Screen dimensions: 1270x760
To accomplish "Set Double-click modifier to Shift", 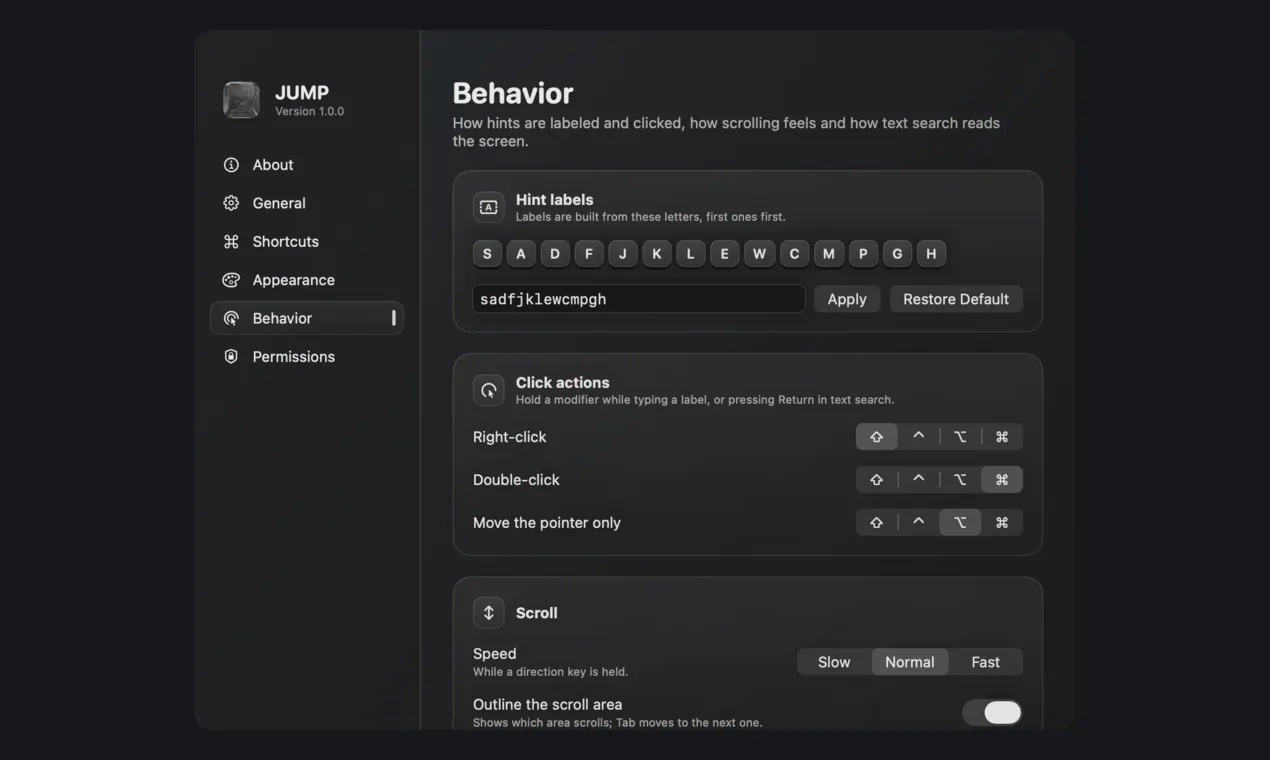I will [x=877, y=480].
